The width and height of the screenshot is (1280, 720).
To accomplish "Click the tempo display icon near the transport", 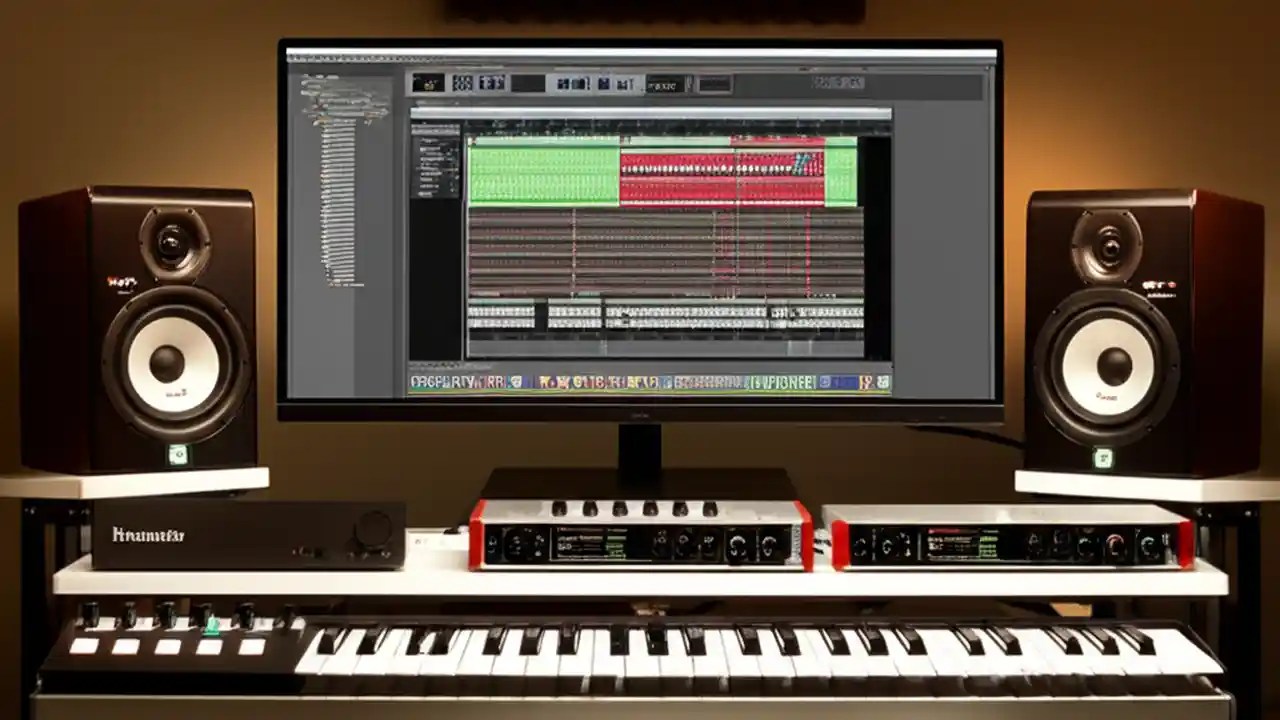I will click(x=668, y=84).
